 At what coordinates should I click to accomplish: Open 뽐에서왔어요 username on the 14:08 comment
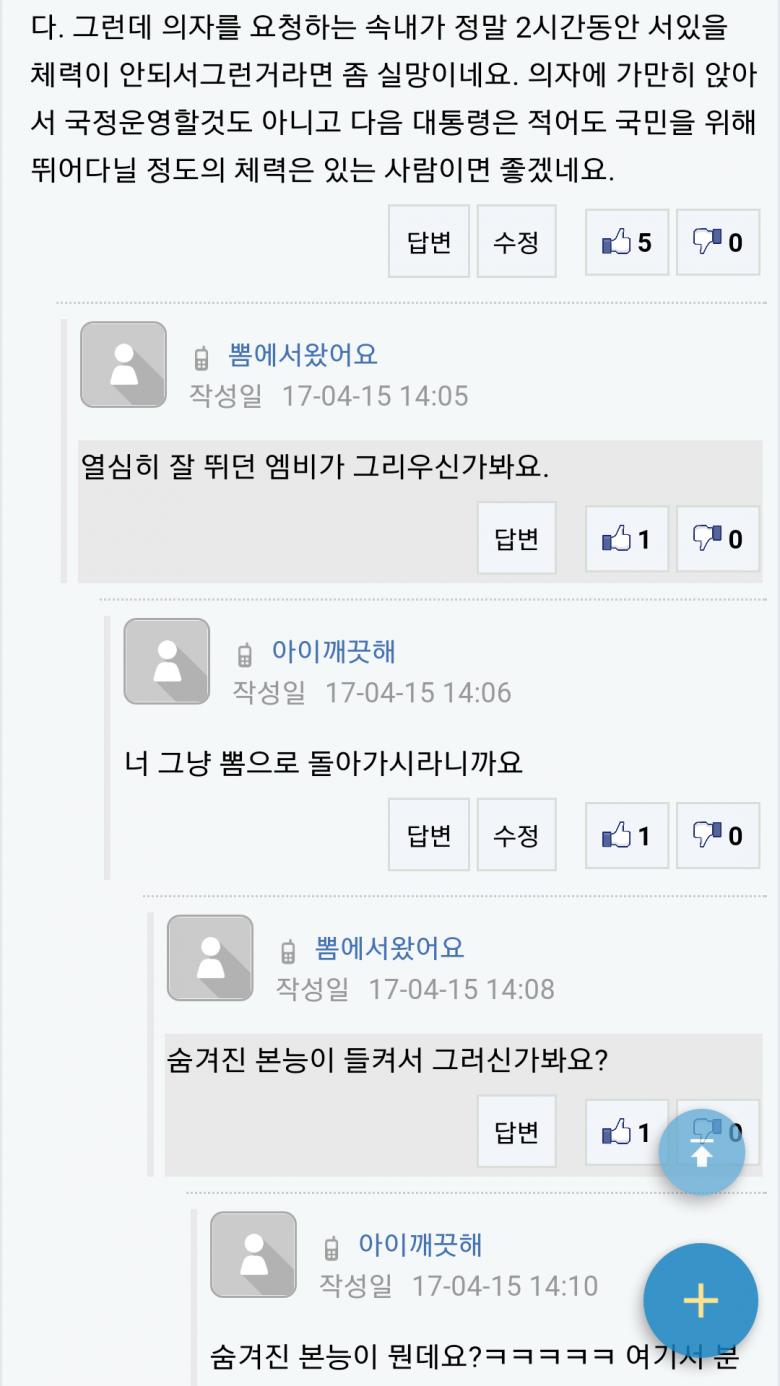(390, 948)
